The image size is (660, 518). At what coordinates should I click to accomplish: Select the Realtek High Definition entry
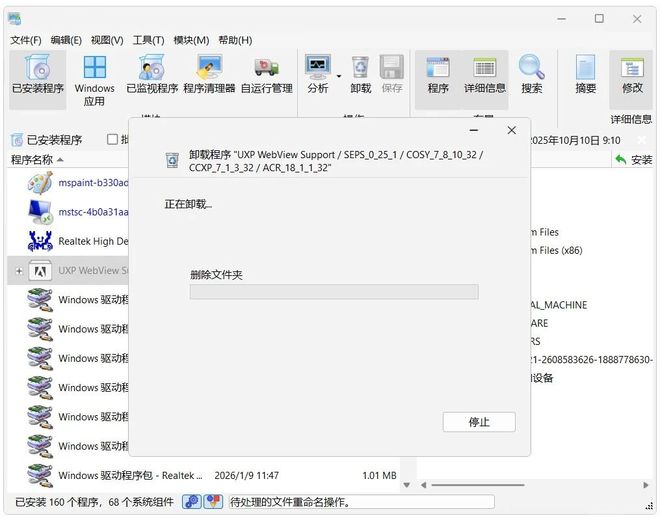pyautogui.click(x=93, y=241)
